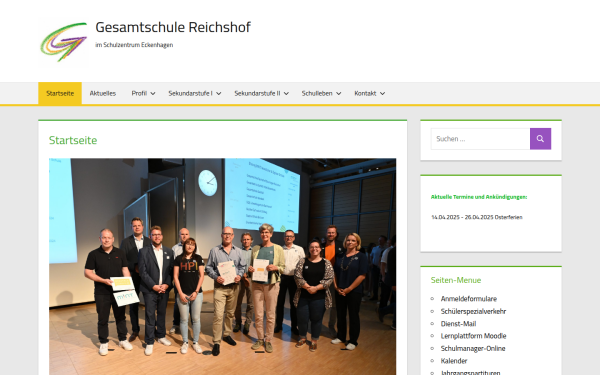Expand the Schulleben dropdown chevron

click(x=338, y=93)
